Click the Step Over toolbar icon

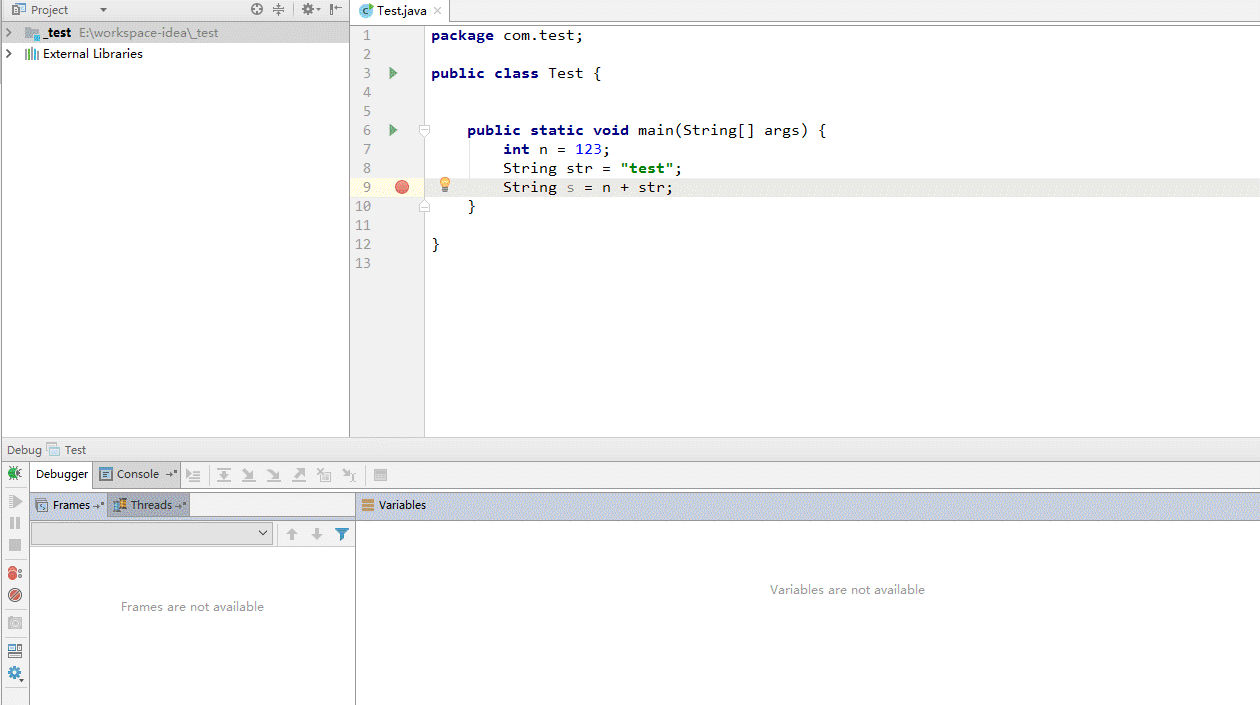(x=224, y=475)
